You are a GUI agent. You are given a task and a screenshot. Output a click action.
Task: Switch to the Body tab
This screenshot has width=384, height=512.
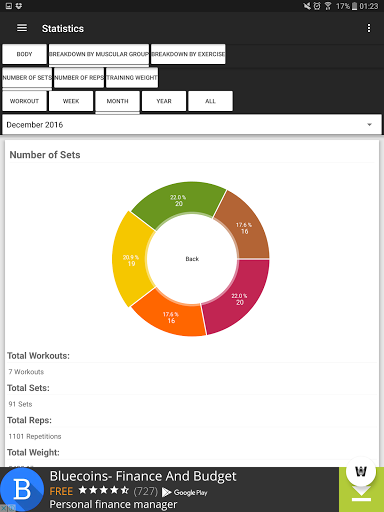(x=24, y=54)
